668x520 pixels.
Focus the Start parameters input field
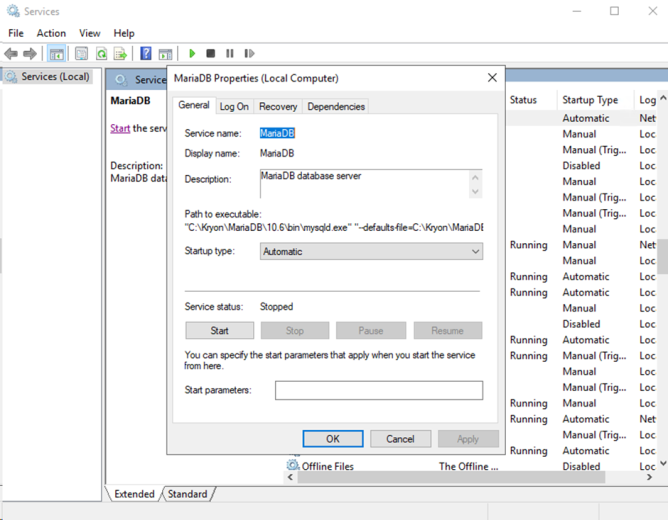pyautogui.click(x=379, y=390)
